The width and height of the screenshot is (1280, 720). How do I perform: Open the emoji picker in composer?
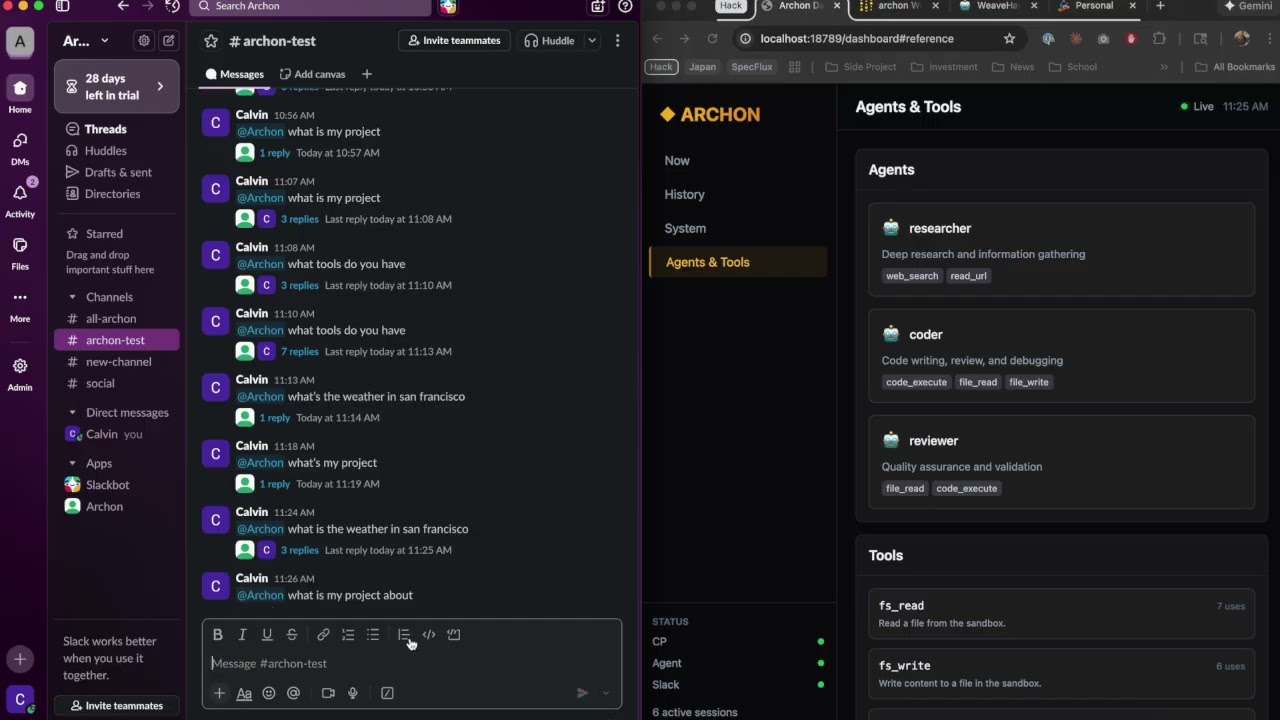click(269, 693)
